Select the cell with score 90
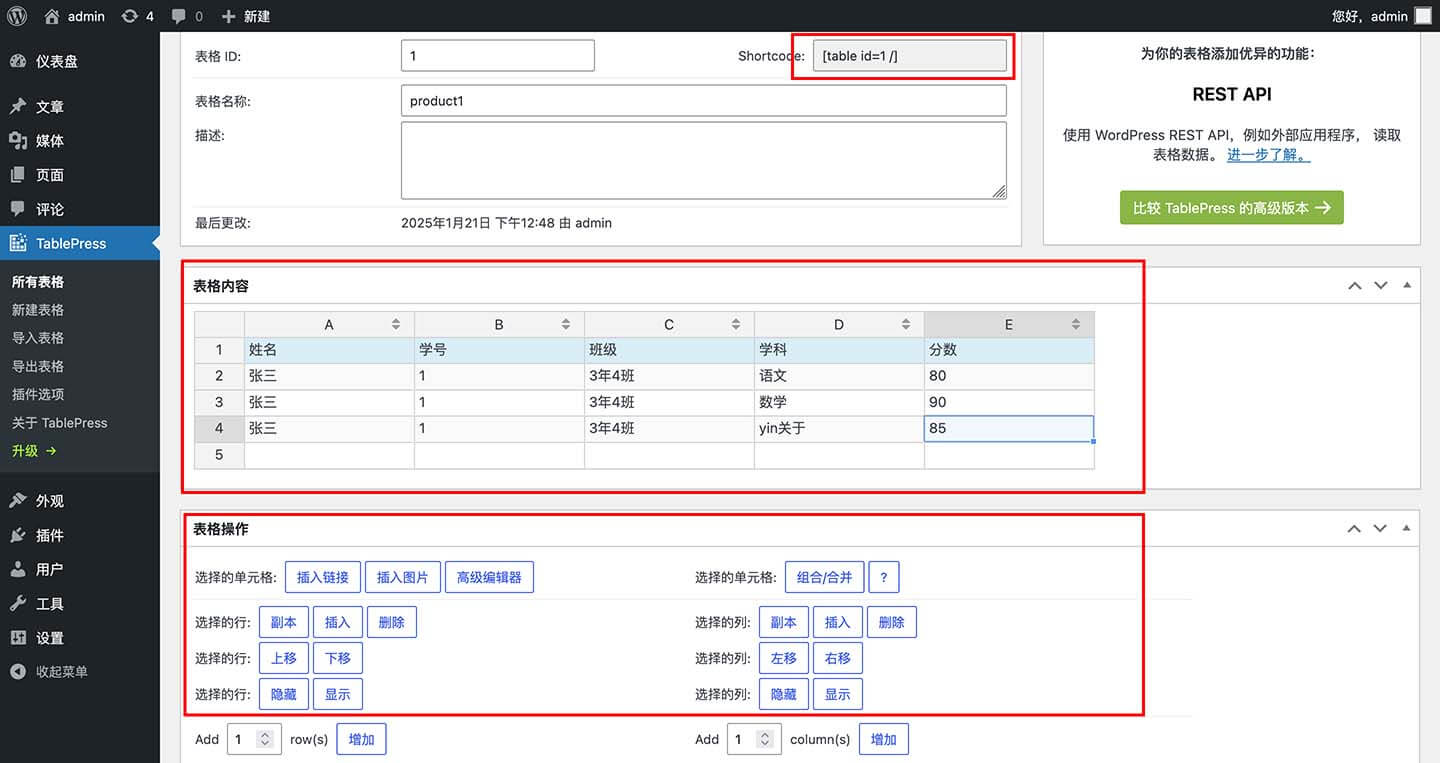 tap(1009, 402)
